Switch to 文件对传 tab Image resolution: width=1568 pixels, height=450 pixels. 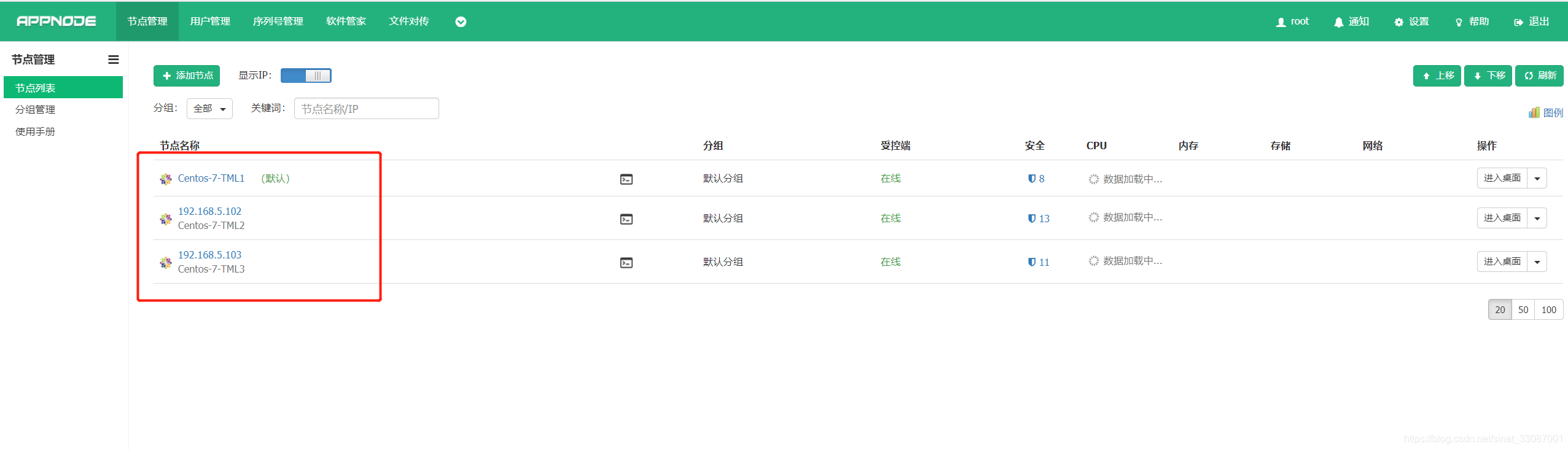408,21
